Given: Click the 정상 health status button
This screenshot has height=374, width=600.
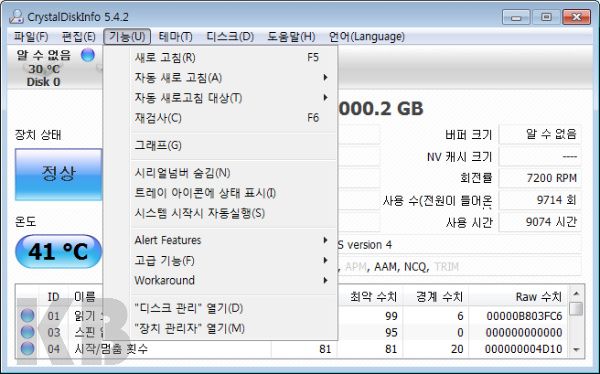Looking at the screenshot, I should [x=59, y=174].
